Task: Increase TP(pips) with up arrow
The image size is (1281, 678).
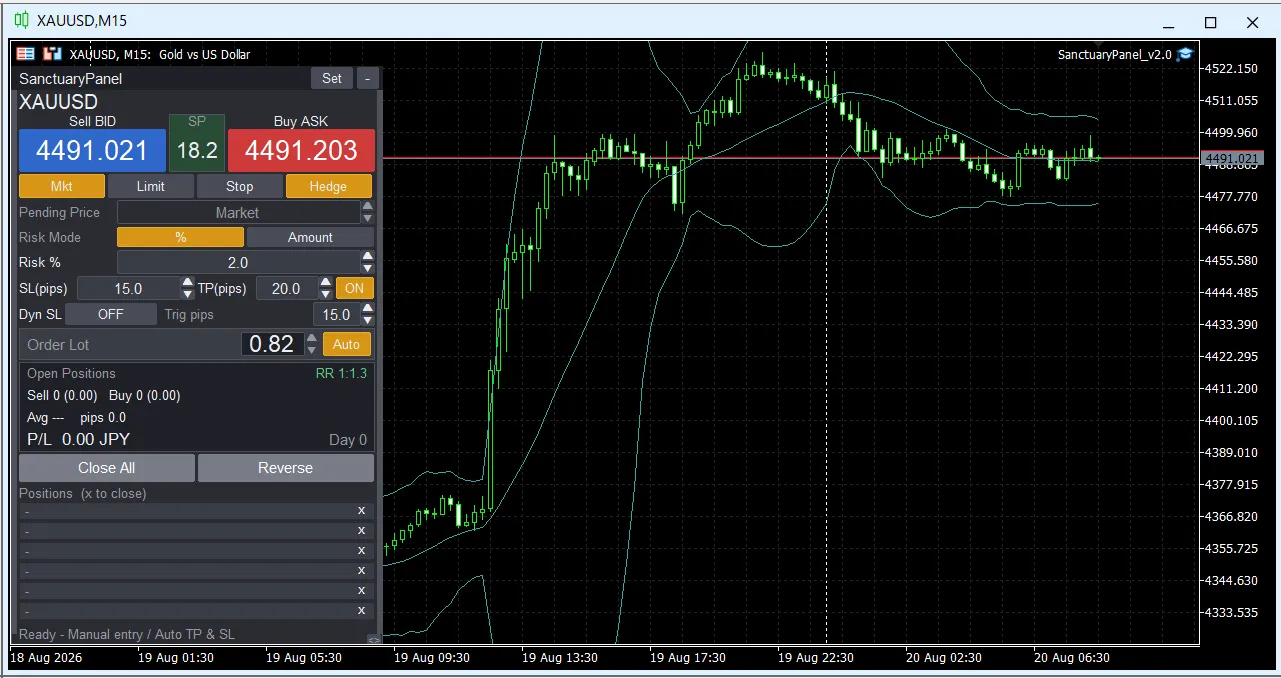Action: coord(325,283)
